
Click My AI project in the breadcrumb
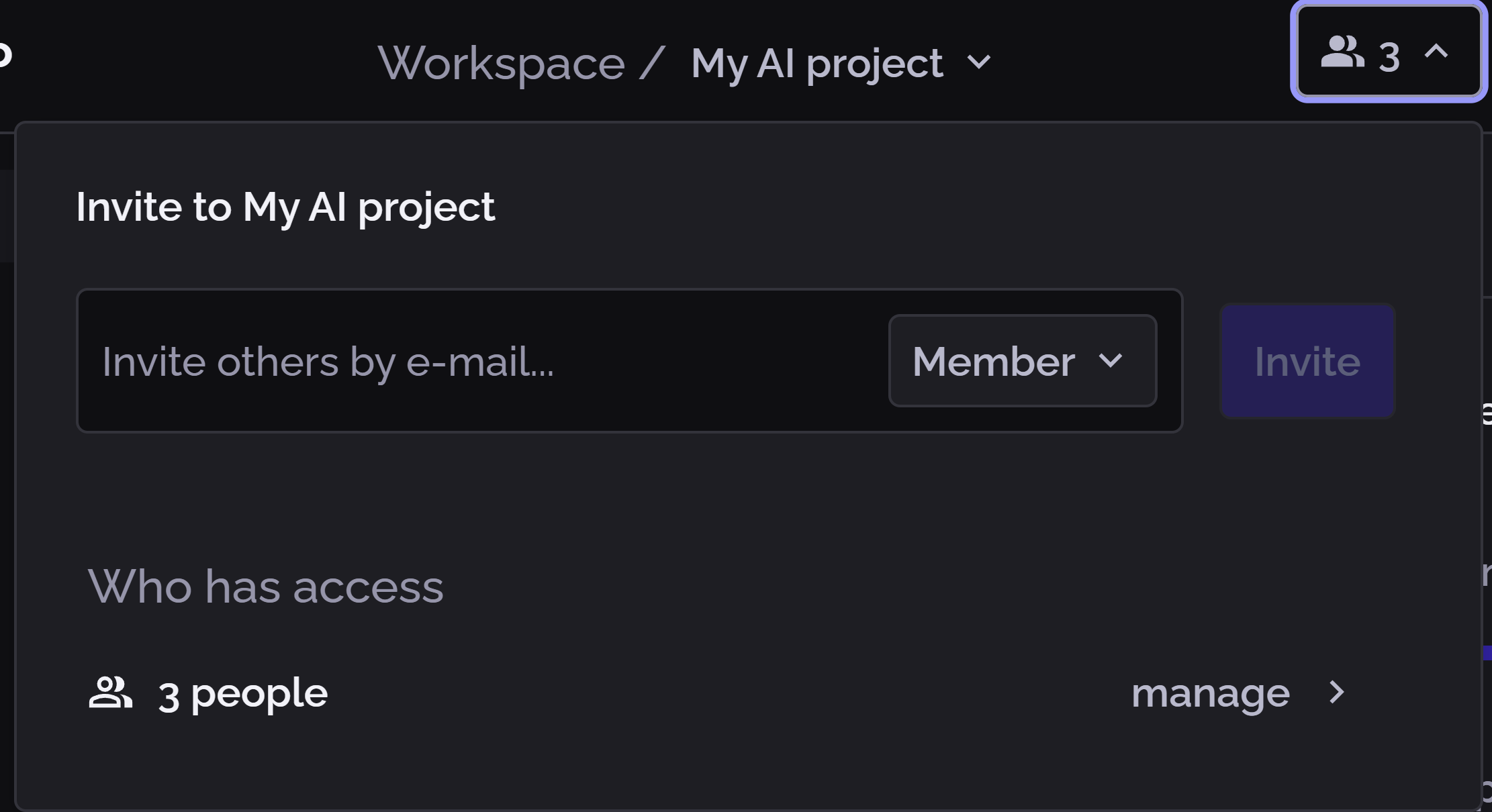(x=814, y=62)
